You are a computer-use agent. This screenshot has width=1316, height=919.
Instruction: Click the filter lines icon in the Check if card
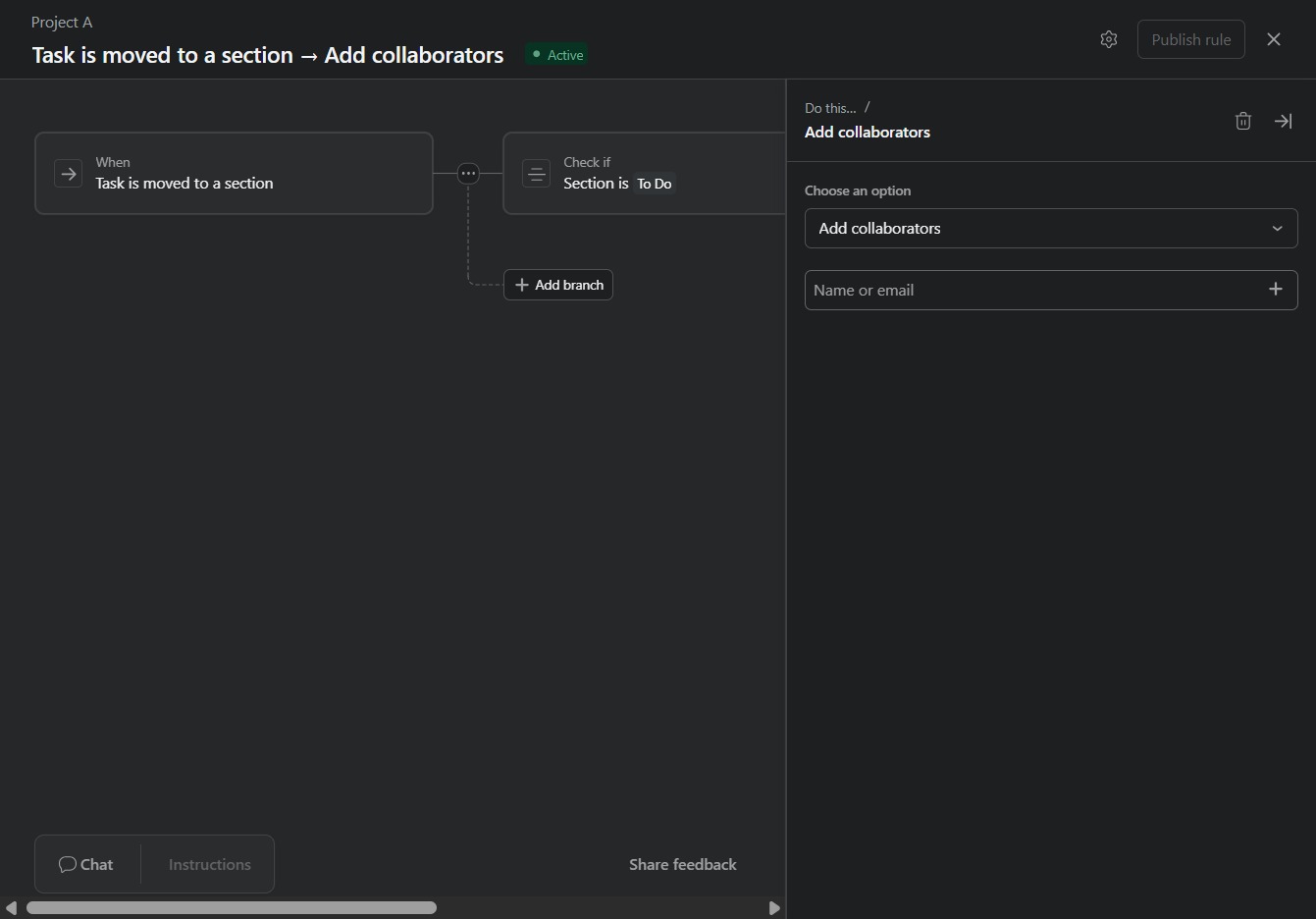pyautogui.click(x=536, y=174)
